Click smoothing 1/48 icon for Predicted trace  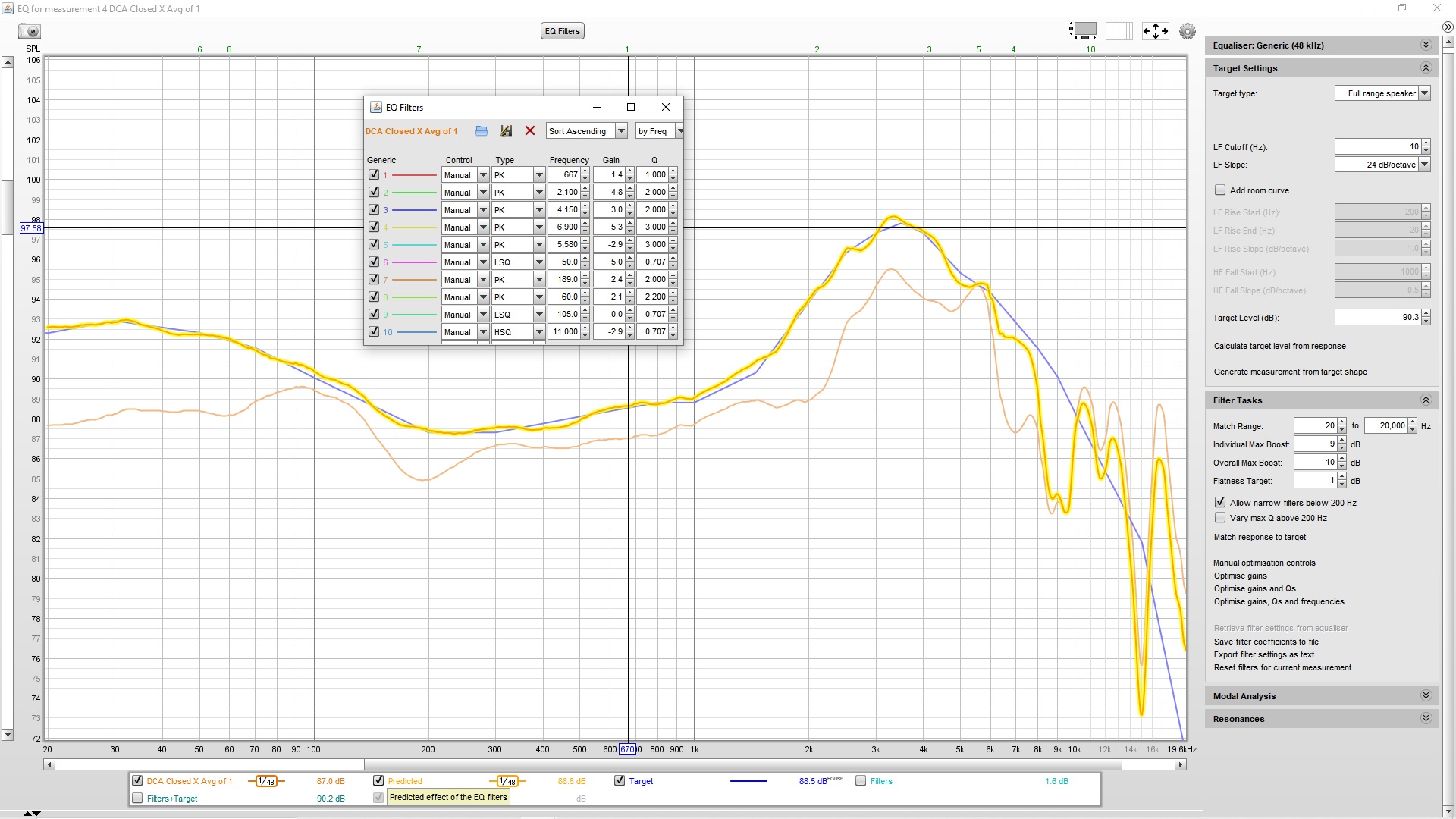[x=507, y=781]
